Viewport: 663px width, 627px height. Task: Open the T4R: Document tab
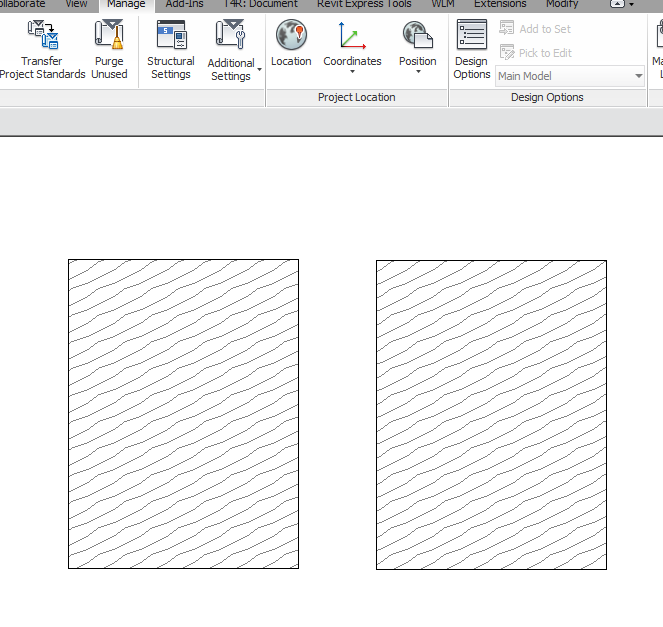pyautogui.click(x=261, y=4)
